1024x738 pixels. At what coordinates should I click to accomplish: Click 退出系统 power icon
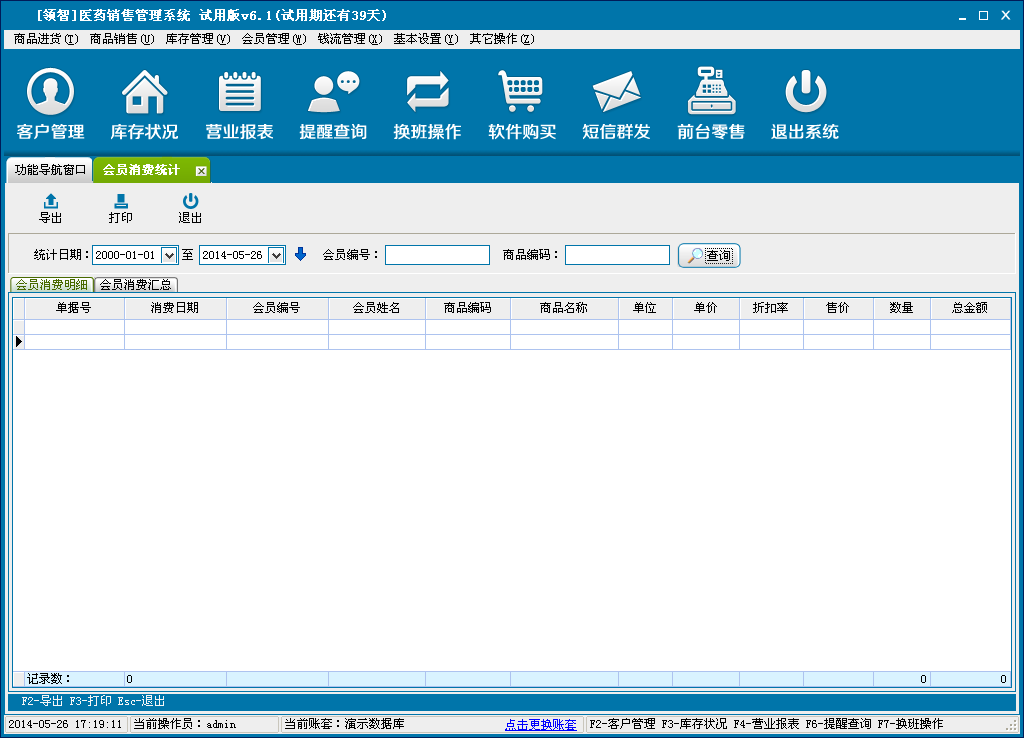(x=804, y=94)
